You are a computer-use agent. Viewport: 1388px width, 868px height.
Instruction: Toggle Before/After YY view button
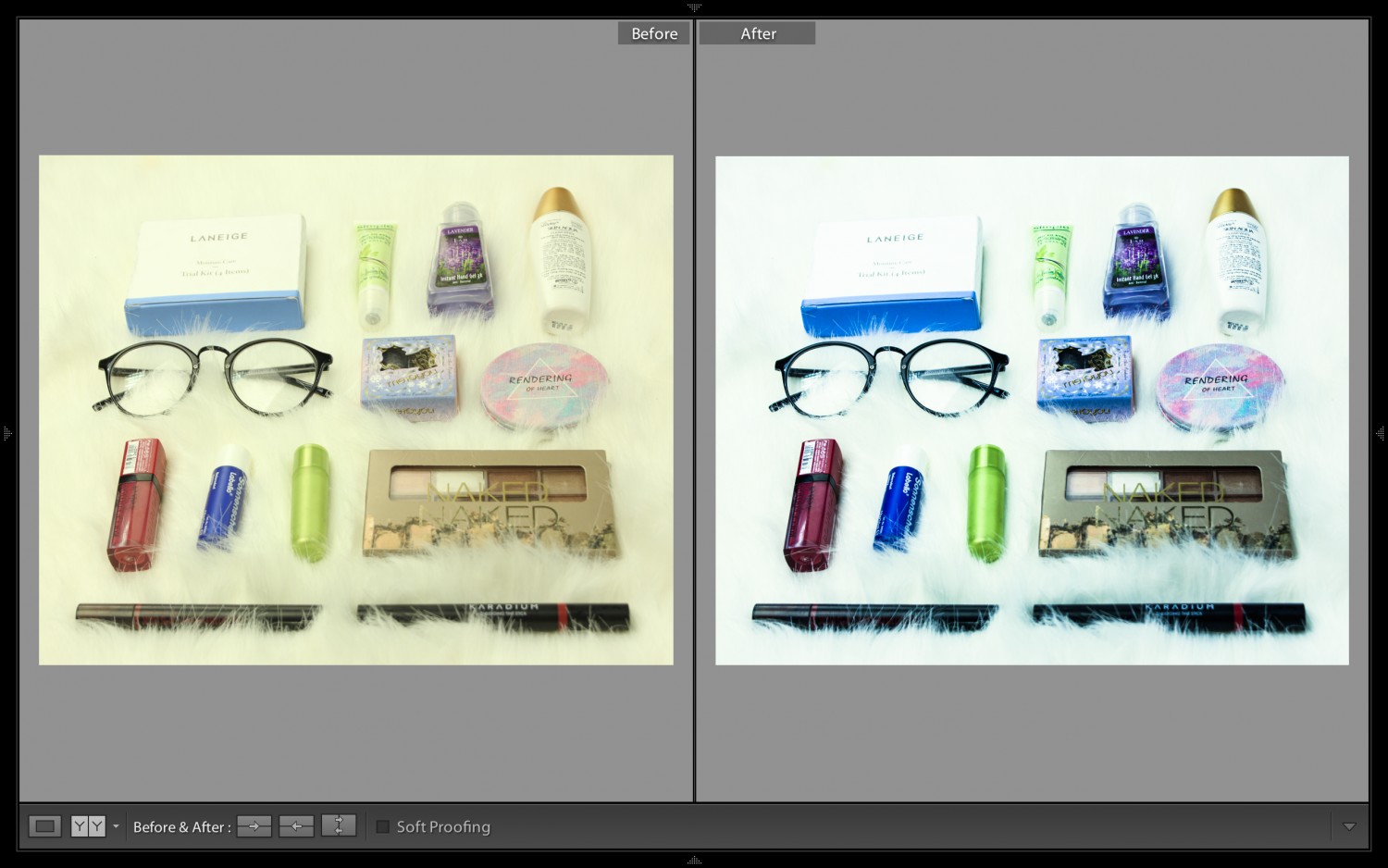(88, 826)
